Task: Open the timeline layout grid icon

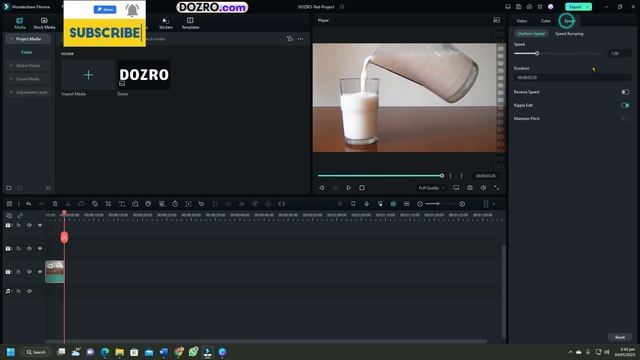Action: 9,204
